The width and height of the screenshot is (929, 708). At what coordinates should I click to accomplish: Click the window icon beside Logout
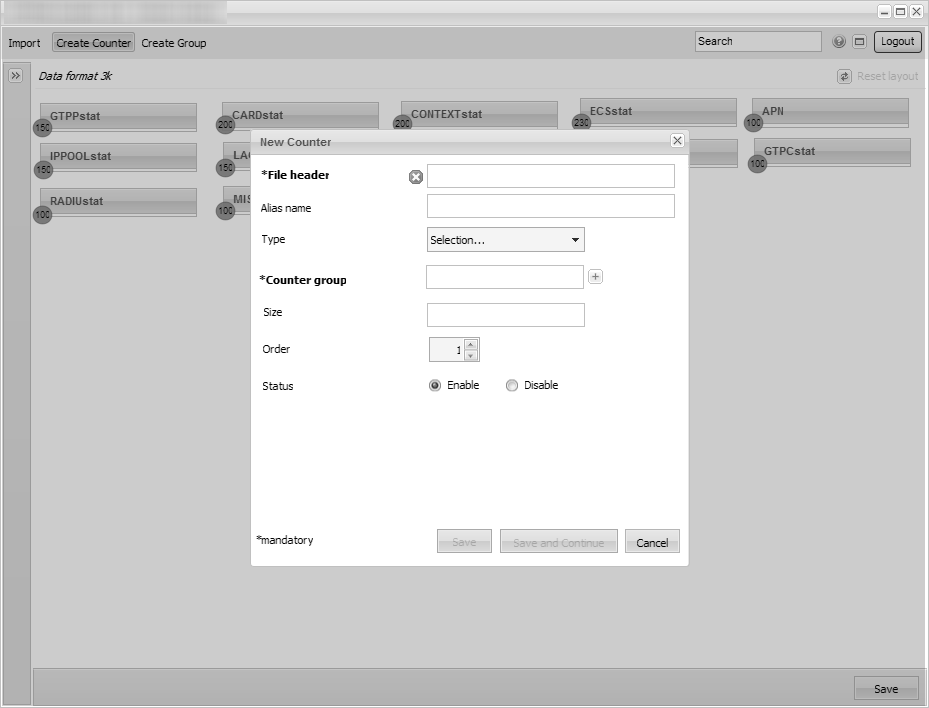point(859,42)
